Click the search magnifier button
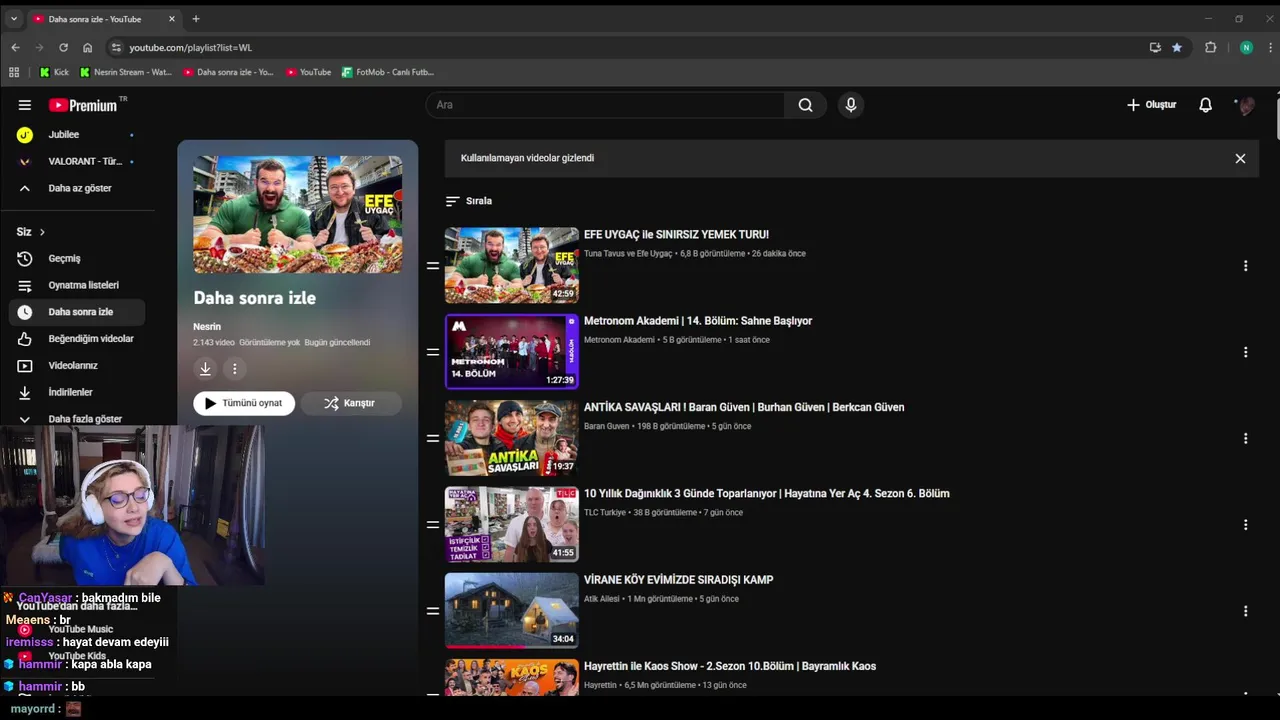1280x720 pixels. pos(805,105)
